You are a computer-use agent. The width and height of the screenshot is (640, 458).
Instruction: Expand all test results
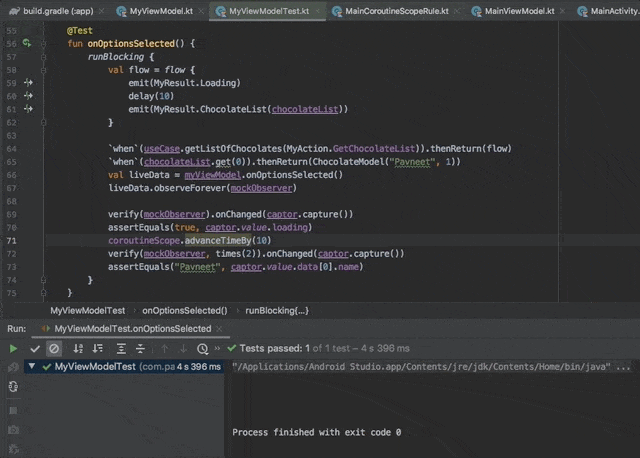point(122,349)
